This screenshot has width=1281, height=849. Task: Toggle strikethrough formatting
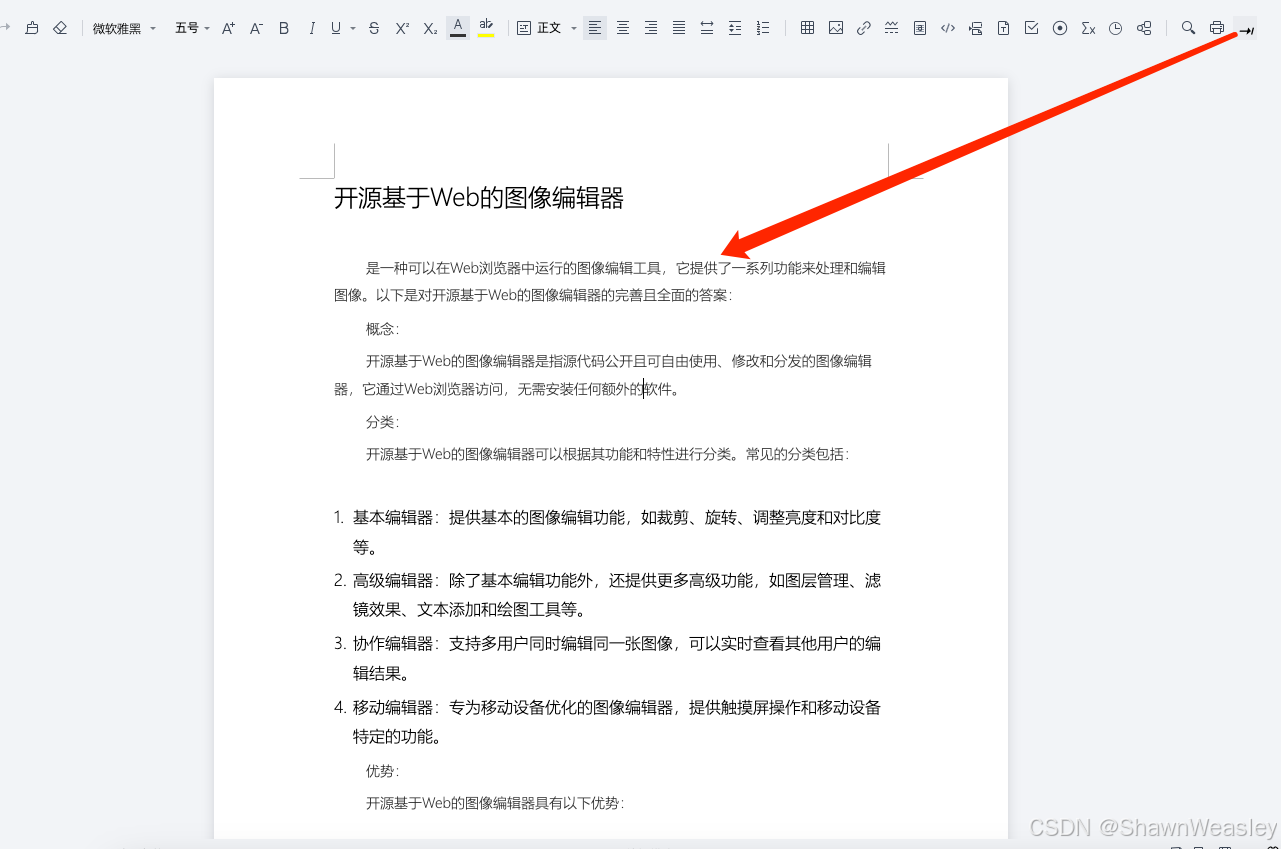click(374, 28)
